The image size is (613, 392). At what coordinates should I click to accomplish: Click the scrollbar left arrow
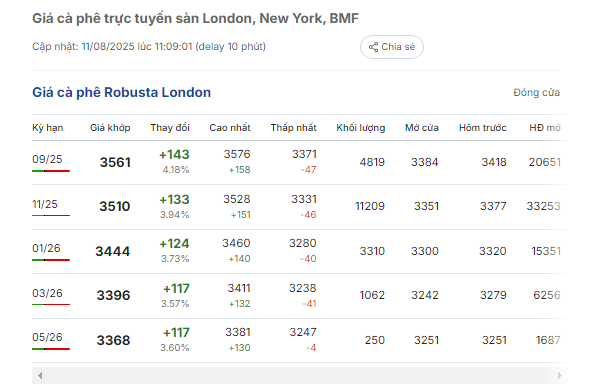40,376
